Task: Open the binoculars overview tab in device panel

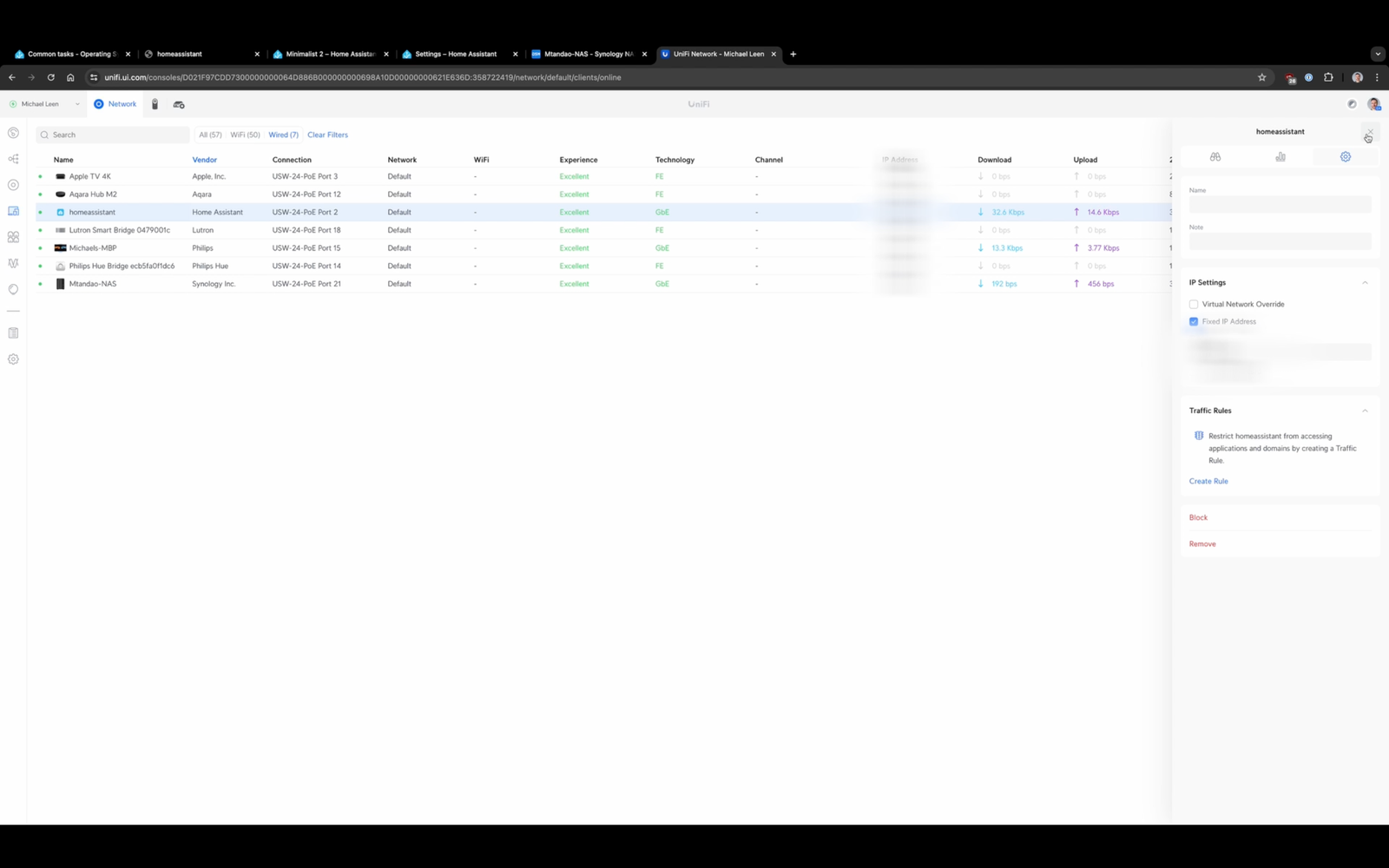Action: [x=1215, y=157]
